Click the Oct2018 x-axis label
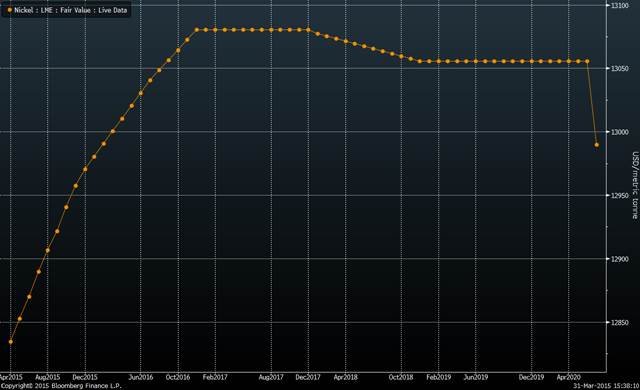The width and height of the screenshot is (640, 390). click(x=401, y=377)
